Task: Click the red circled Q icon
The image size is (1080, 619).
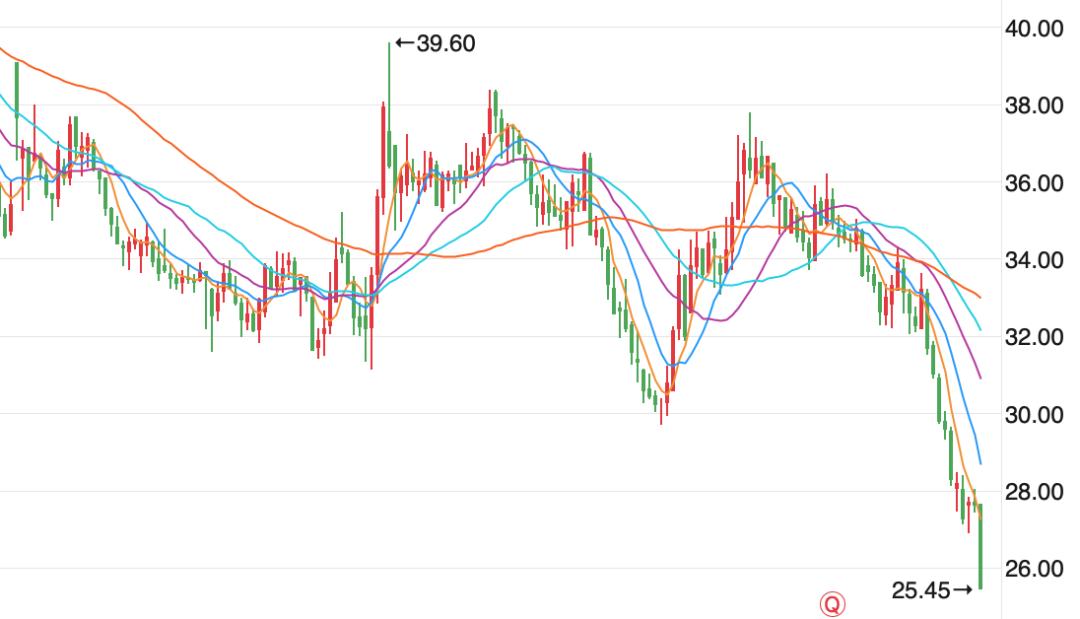Action: [x=832, y=605]
